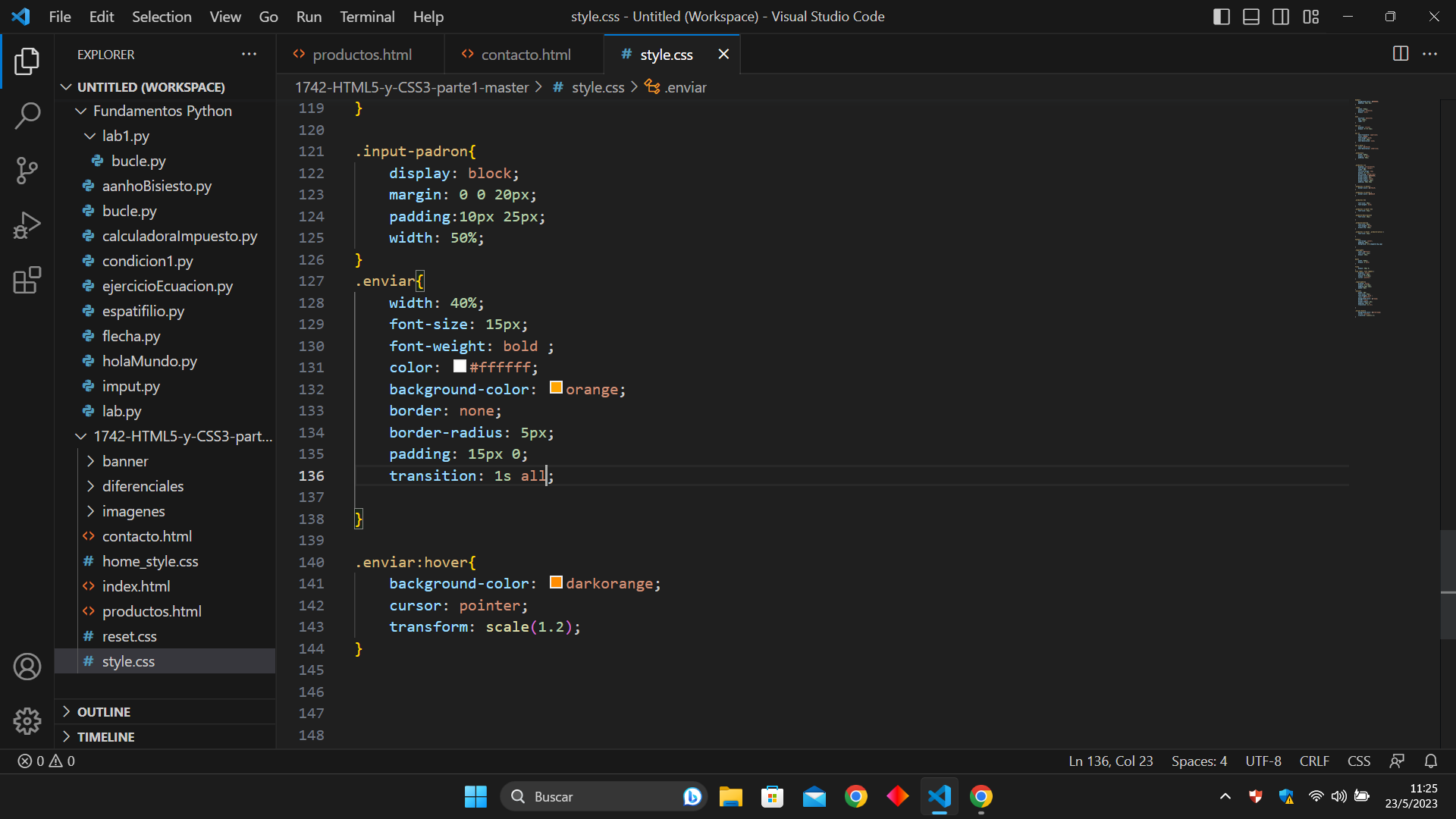This screenshot has height=819, width=1456.
Task: Click the errors and warnings status indicator
Action: tap(46, 761)
